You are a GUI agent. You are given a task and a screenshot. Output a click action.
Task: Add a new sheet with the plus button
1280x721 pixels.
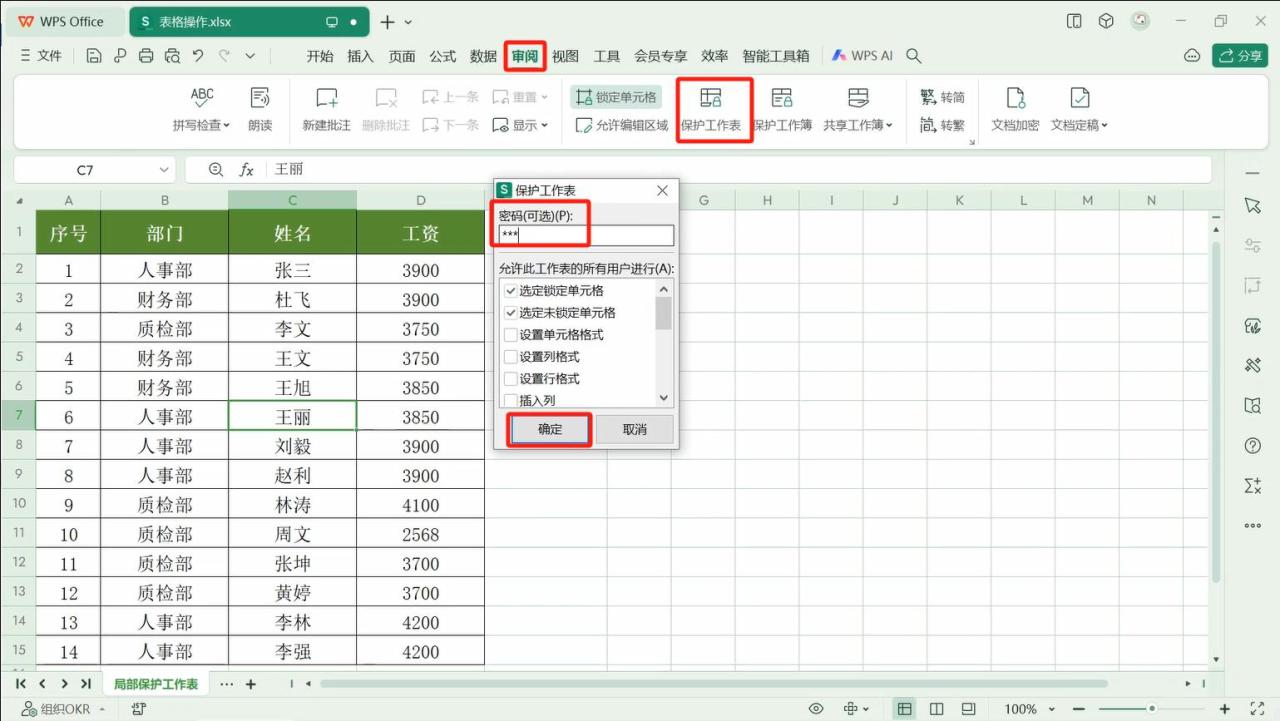tap(251, 684)
